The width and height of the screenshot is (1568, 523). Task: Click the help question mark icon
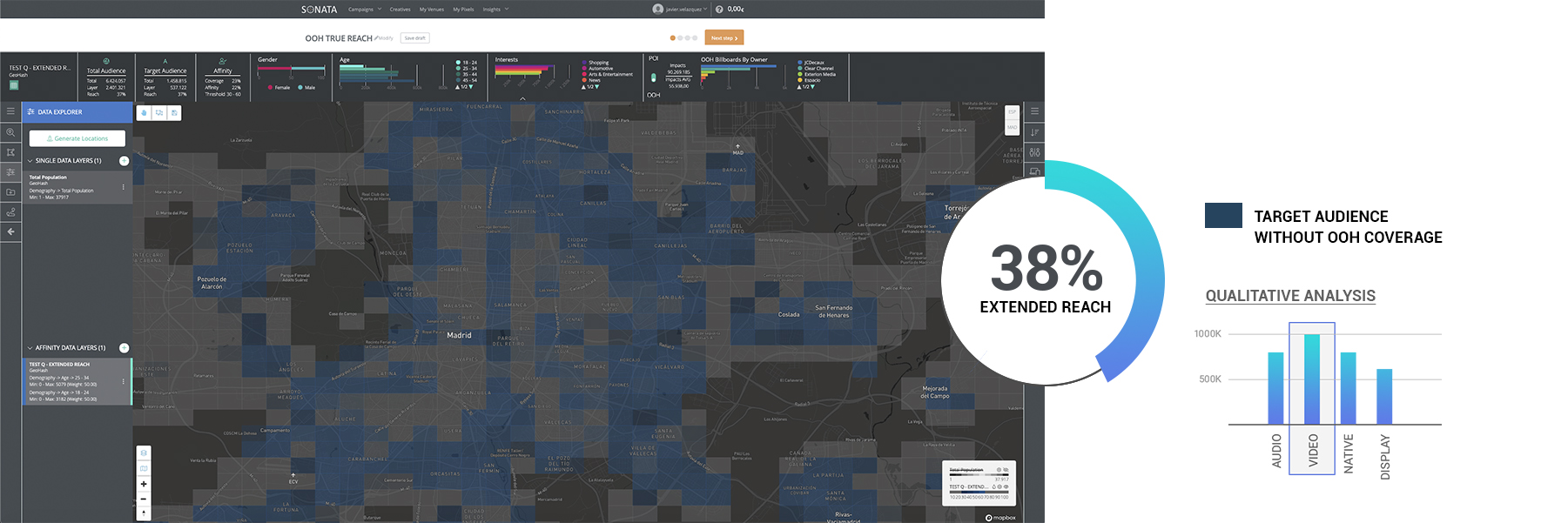pyautogui.click(x=719, y=9)
